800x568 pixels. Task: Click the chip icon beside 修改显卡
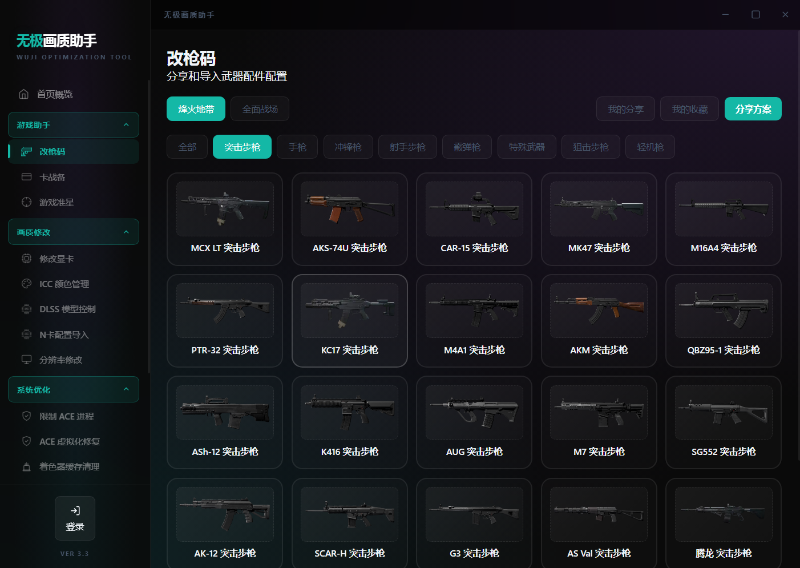[x=27, y=259]
